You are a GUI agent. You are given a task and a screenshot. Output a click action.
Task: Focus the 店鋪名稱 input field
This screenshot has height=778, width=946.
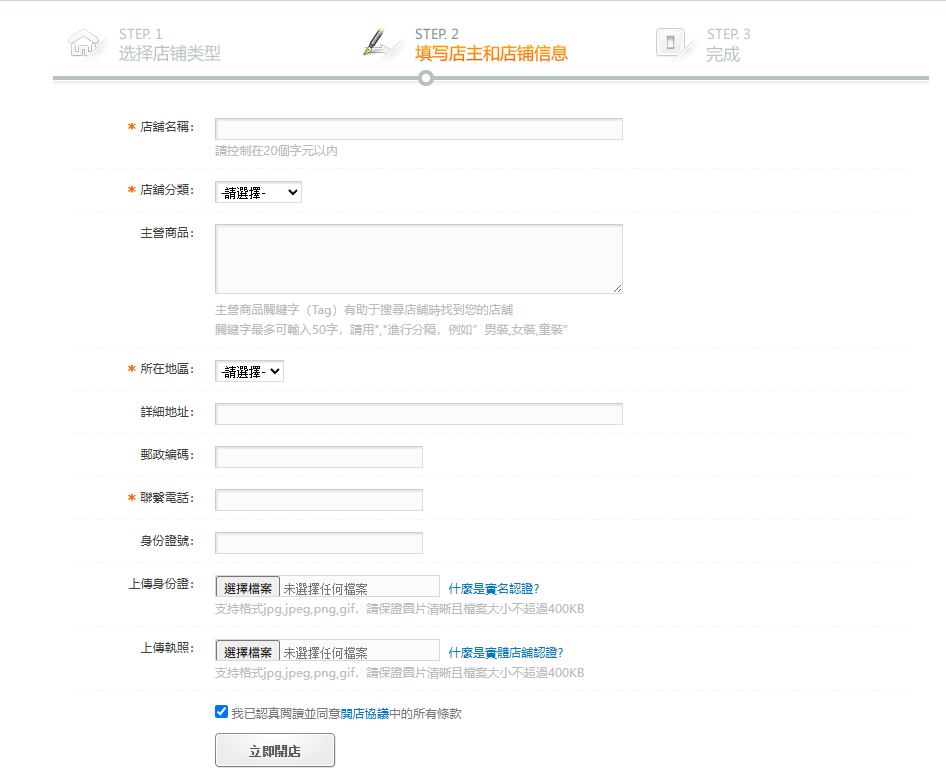tap(419, 129)
